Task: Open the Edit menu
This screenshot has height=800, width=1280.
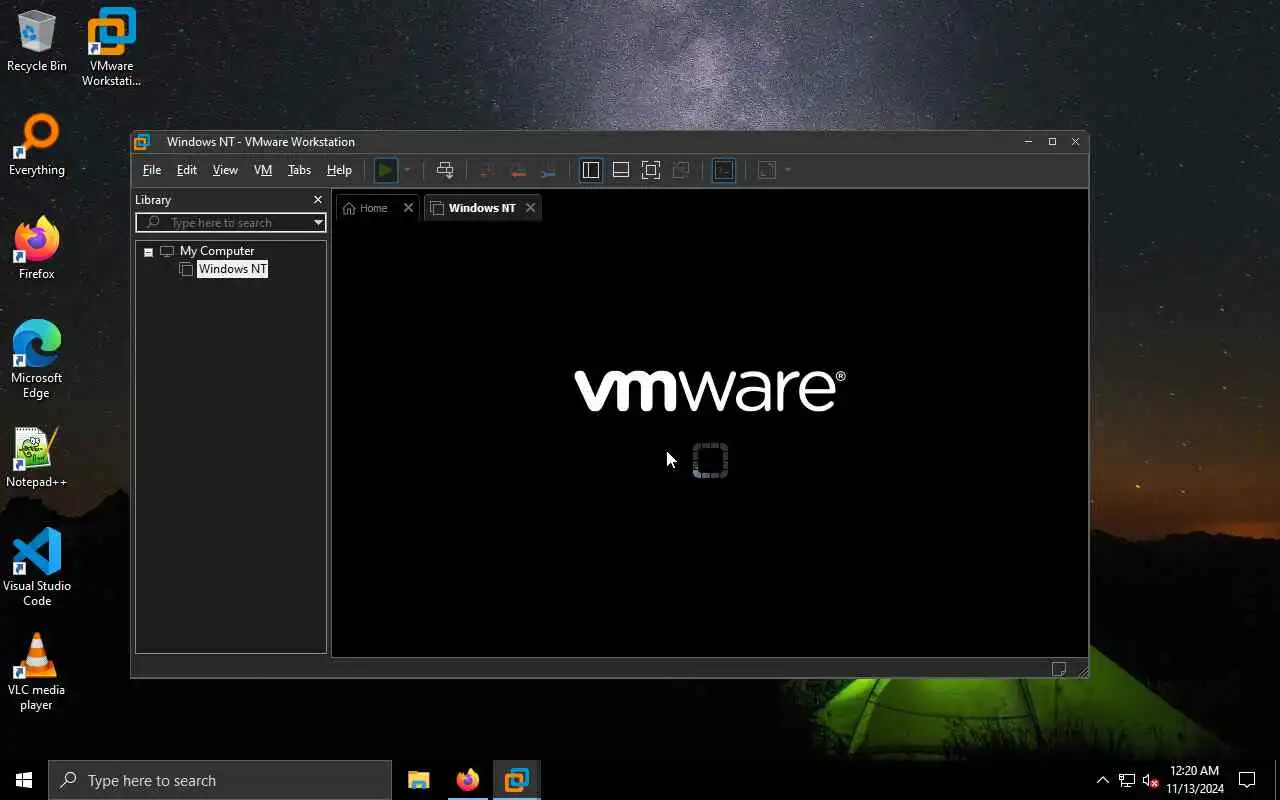Action: pyautogui.click(x=187, y=170)
